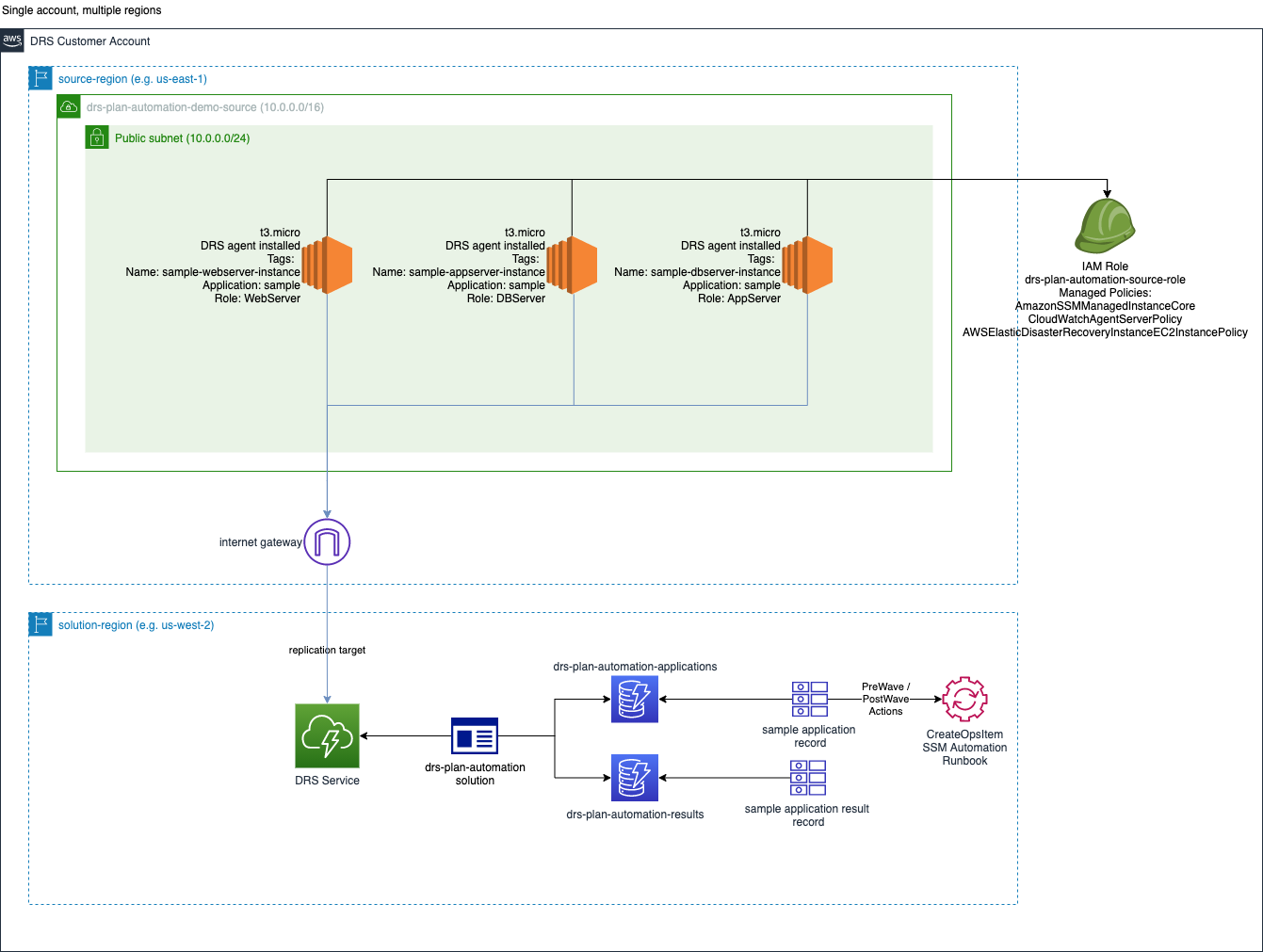Click the "Name: sample-dbserver-instance" tag text
The height and width of the screenshot is (952, 1263).
(698, 272)
